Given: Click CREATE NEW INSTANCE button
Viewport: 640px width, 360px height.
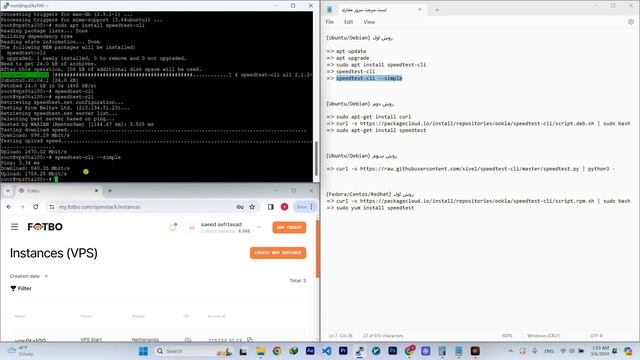Looking at the screenshot, I should [278, 253].
